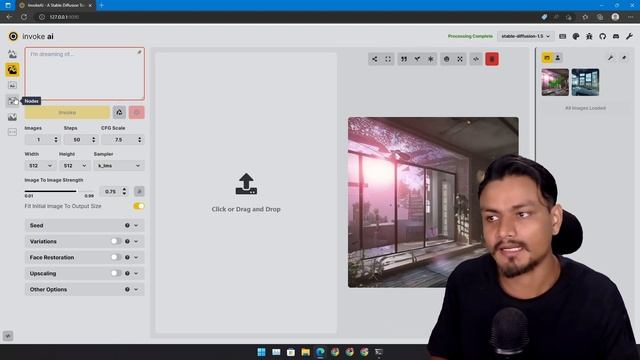Open the Sampler k_lms dropdown
Screen dimensions: 640x360
(x=119, y=166)
